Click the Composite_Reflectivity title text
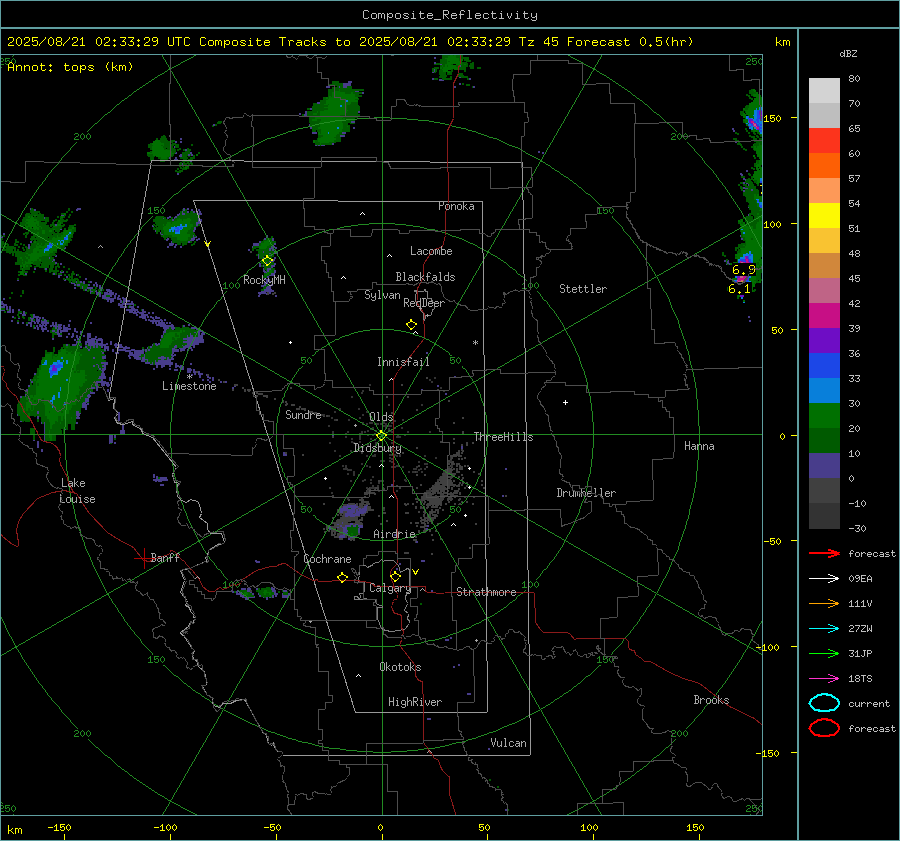Image resolution: width=900 pixels, height=841 pixels. point(450,15)
